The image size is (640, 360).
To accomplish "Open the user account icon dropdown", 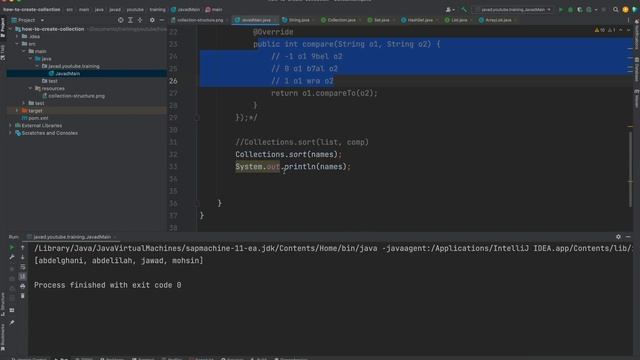I will (x=450, y=9).
